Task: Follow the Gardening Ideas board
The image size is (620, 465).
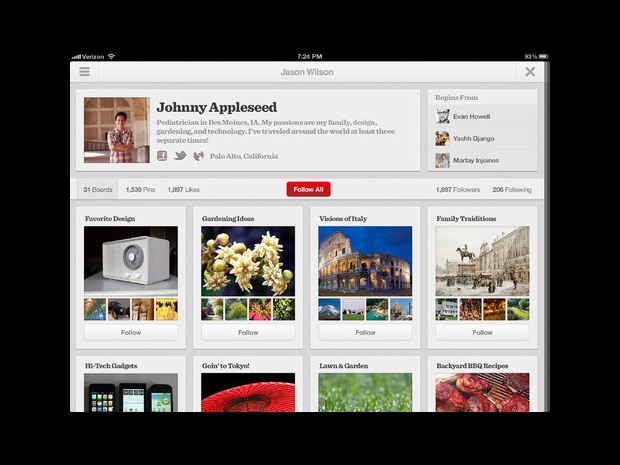Action: click(248, 333)
